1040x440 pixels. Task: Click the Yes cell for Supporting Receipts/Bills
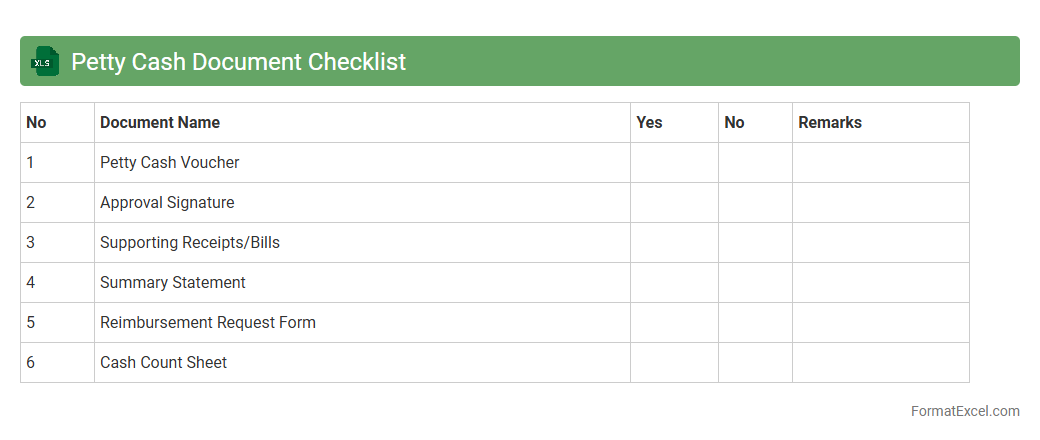[x=674, y=242]
